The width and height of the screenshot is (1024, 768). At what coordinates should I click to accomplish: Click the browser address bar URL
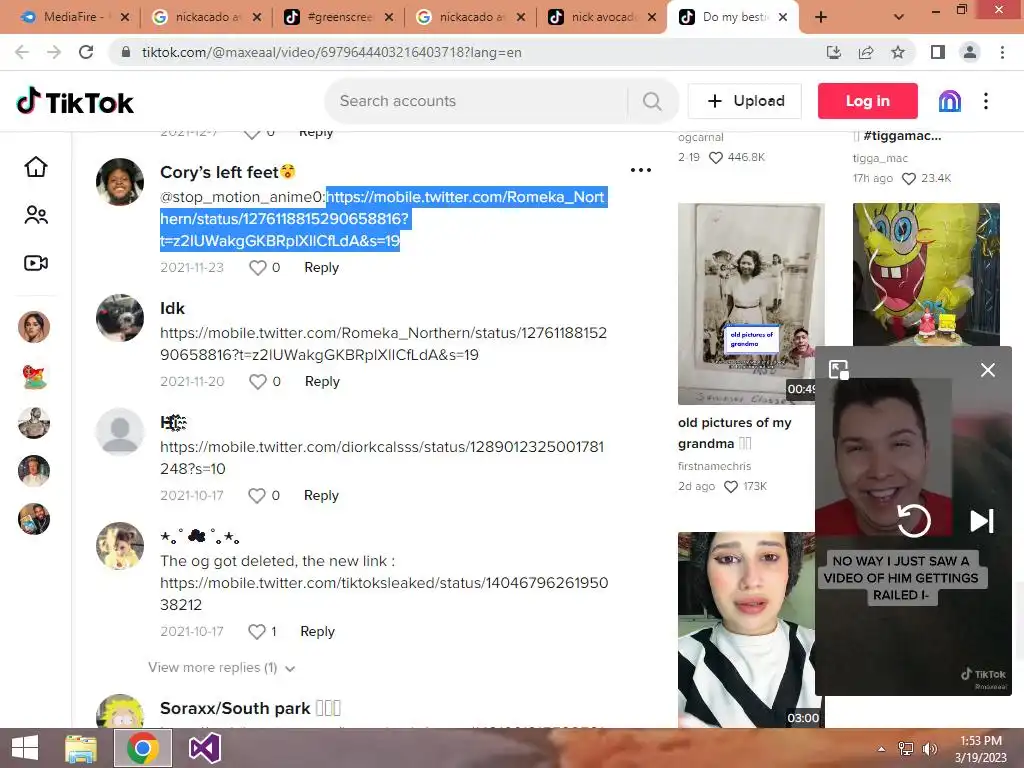pyautogui.click(x=331, y=52)
